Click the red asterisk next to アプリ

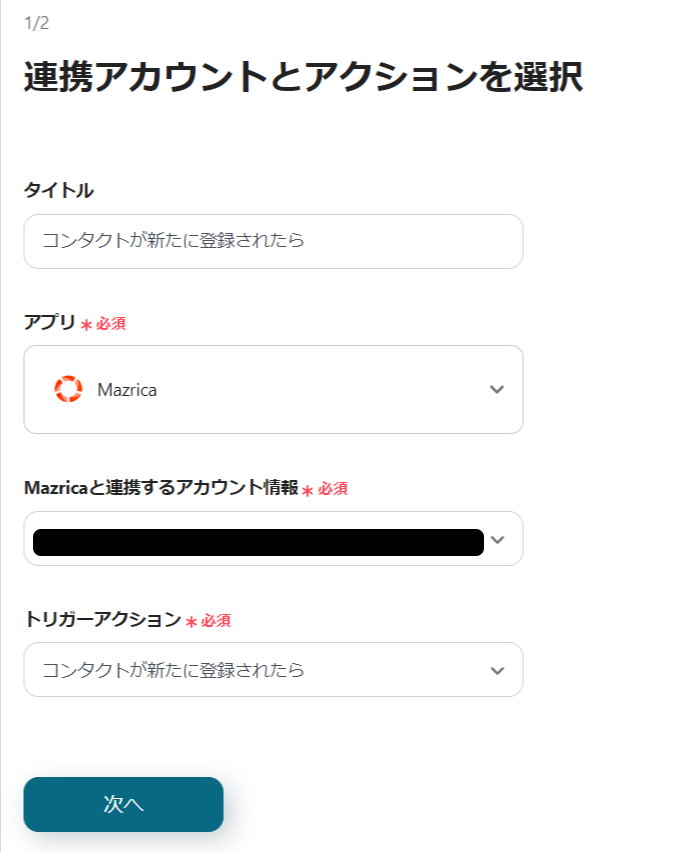coord(86,324)
